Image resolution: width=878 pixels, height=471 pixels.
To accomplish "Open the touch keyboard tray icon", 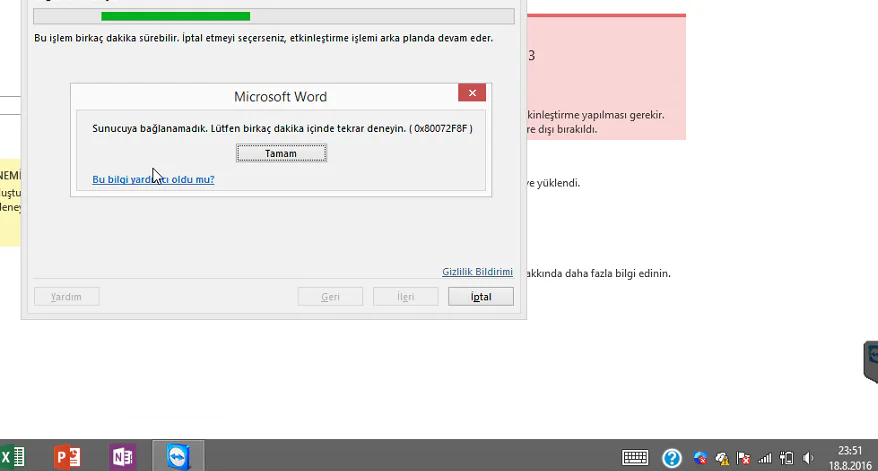I will click(x=635, y=458).
